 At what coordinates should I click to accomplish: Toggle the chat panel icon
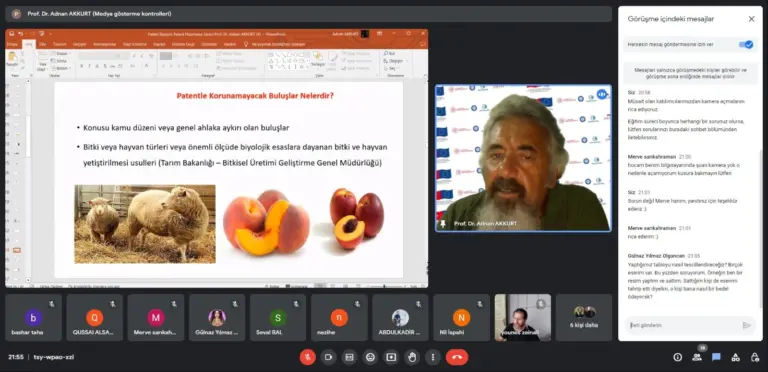click(716, 357)
